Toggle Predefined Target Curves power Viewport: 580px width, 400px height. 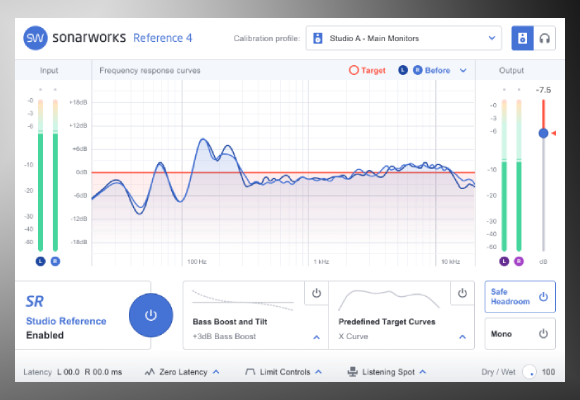462,293
